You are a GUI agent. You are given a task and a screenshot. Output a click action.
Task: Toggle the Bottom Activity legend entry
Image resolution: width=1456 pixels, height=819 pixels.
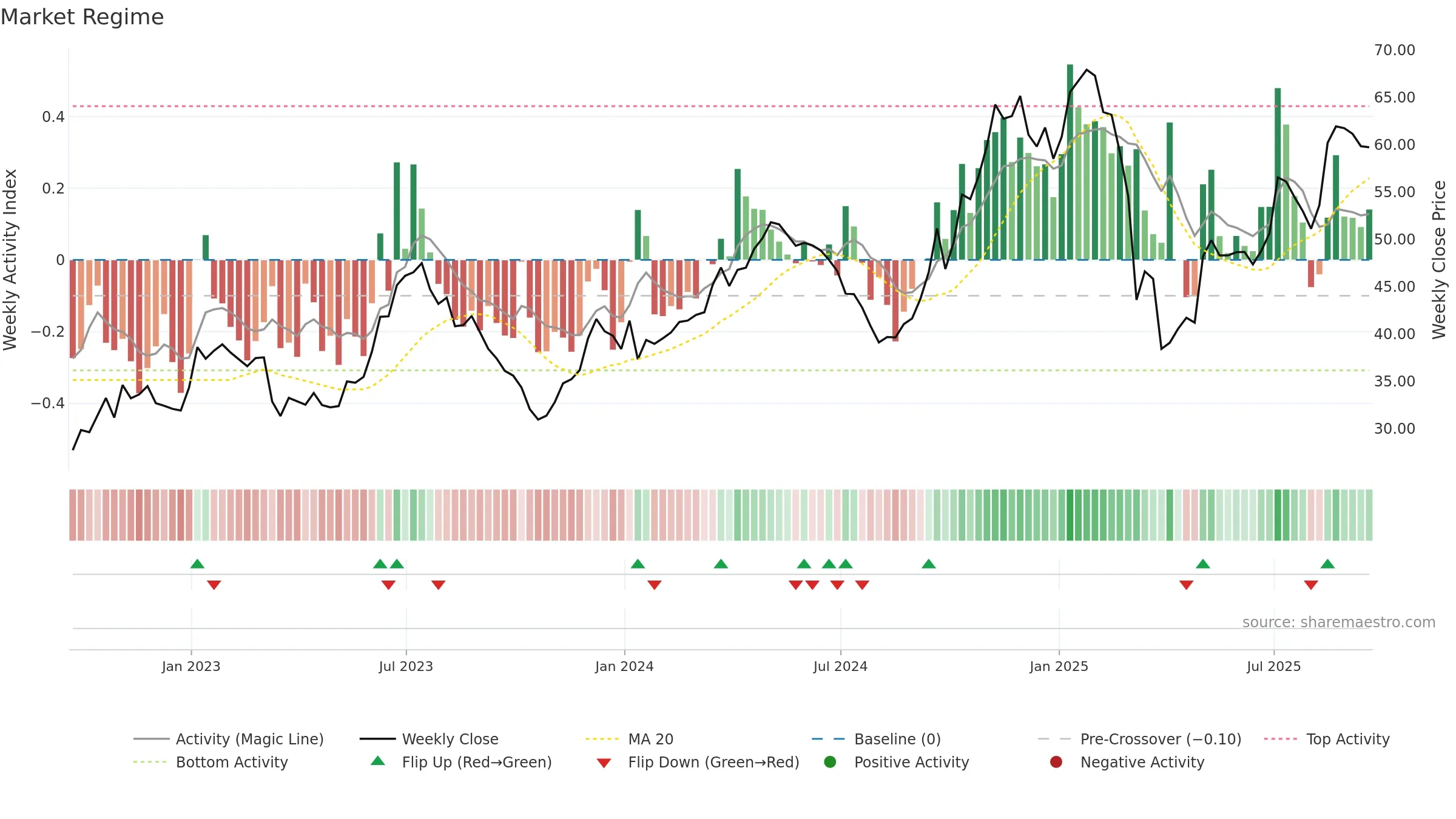[x=211, y=762]
